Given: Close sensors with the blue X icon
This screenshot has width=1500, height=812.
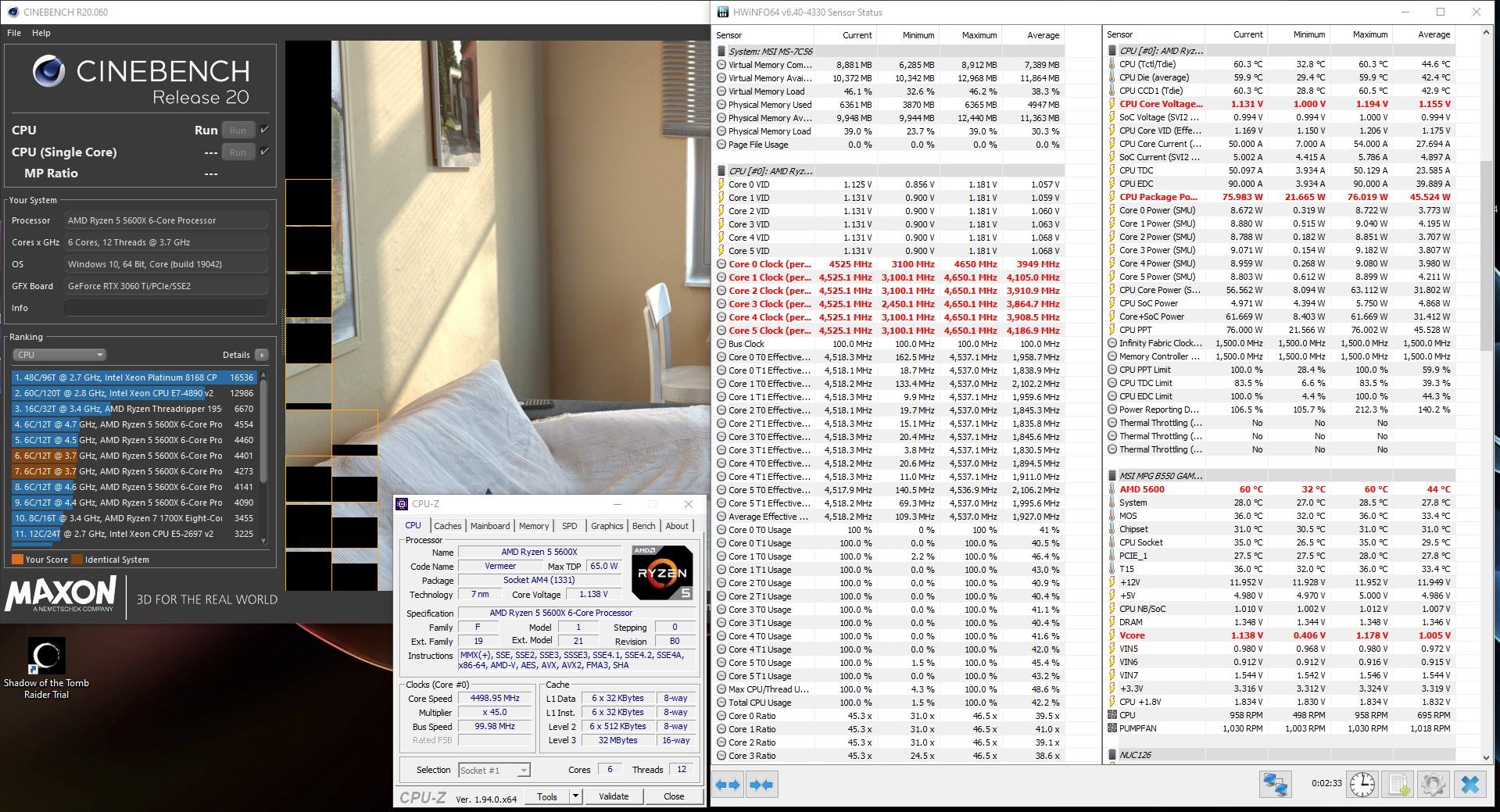Looking at the screenshot, I should point(1470,784).
